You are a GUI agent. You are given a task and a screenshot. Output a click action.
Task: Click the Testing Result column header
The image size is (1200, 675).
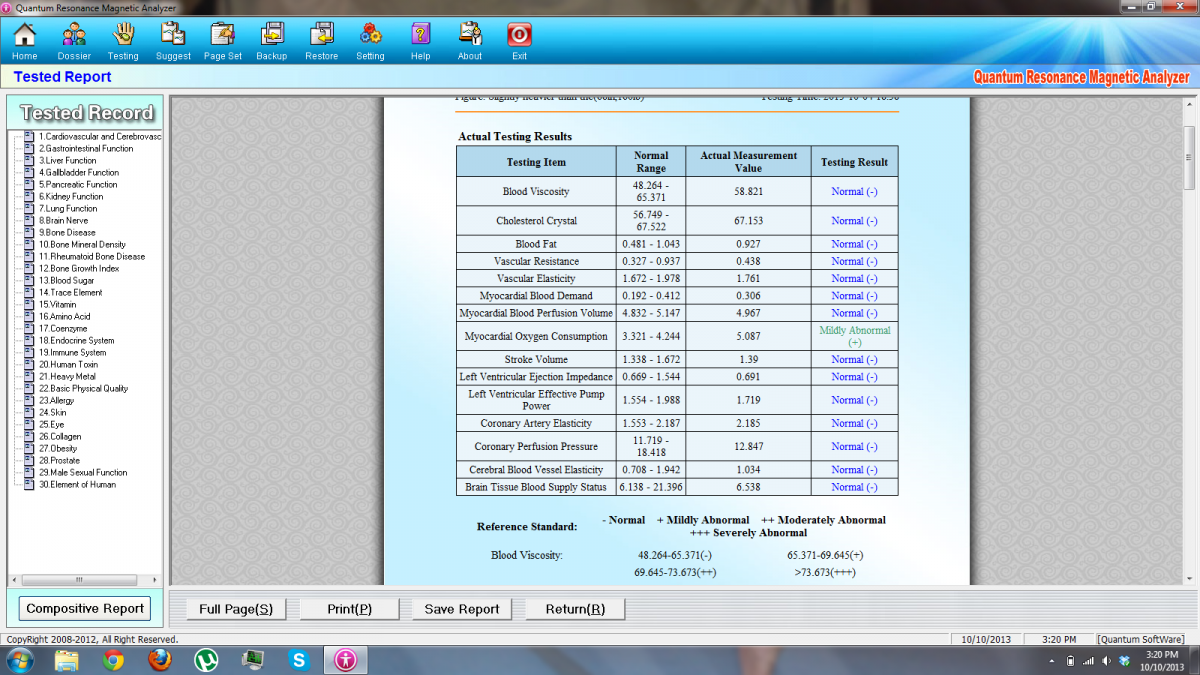(854, 162)
